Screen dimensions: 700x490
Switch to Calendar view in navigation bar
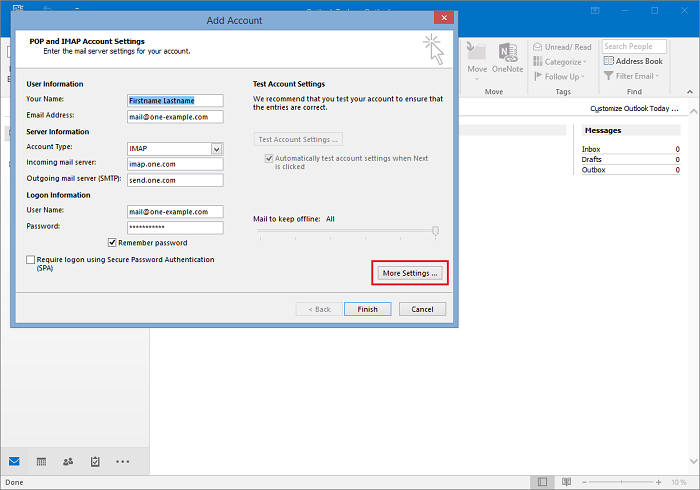41,461
